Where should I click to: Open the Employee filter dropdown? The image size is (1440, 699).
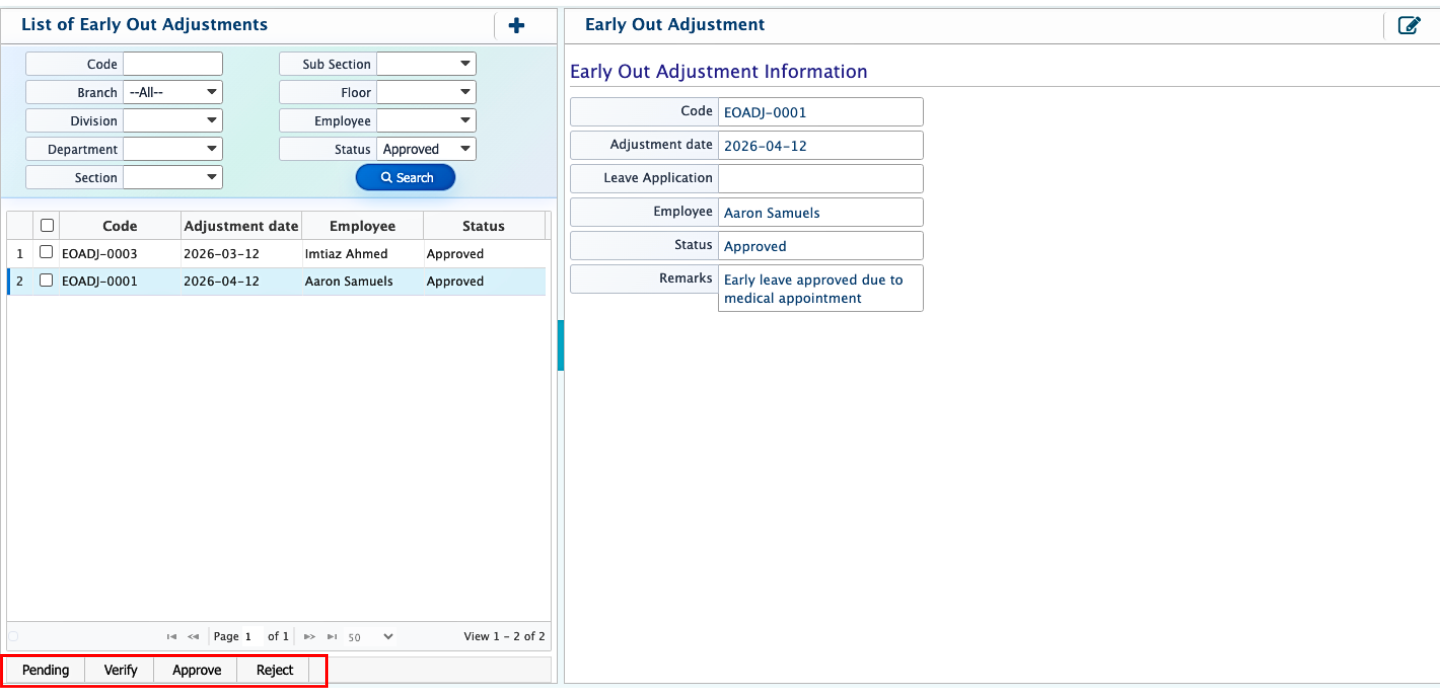click(426, 121)
